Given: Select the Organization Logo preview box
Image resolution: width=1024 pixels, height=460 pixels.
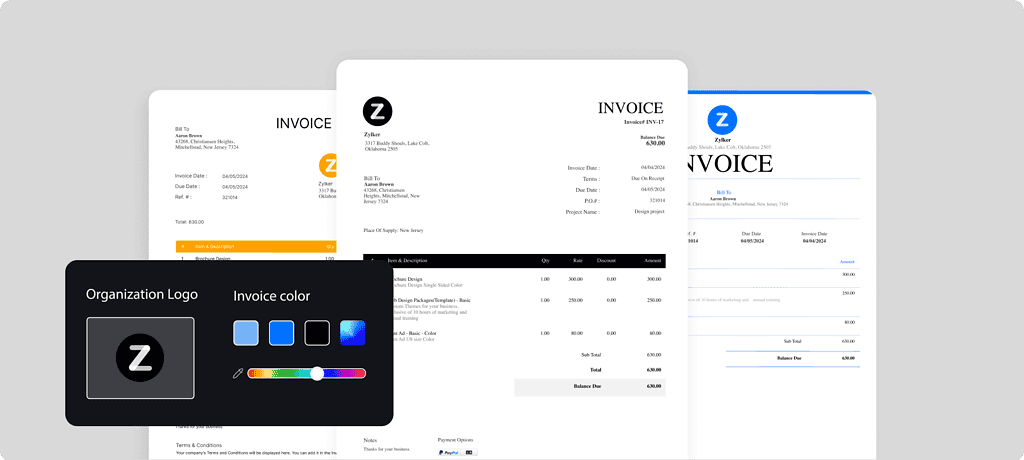Looking at the screenshot, I should [x=140, y=357].
